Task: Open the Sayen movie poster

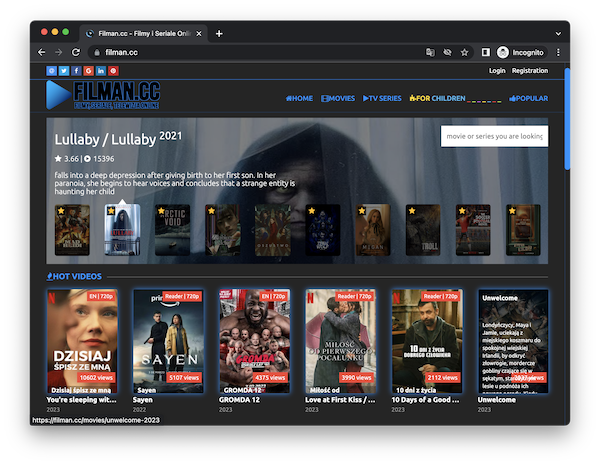Action: [x=168, y=341]
